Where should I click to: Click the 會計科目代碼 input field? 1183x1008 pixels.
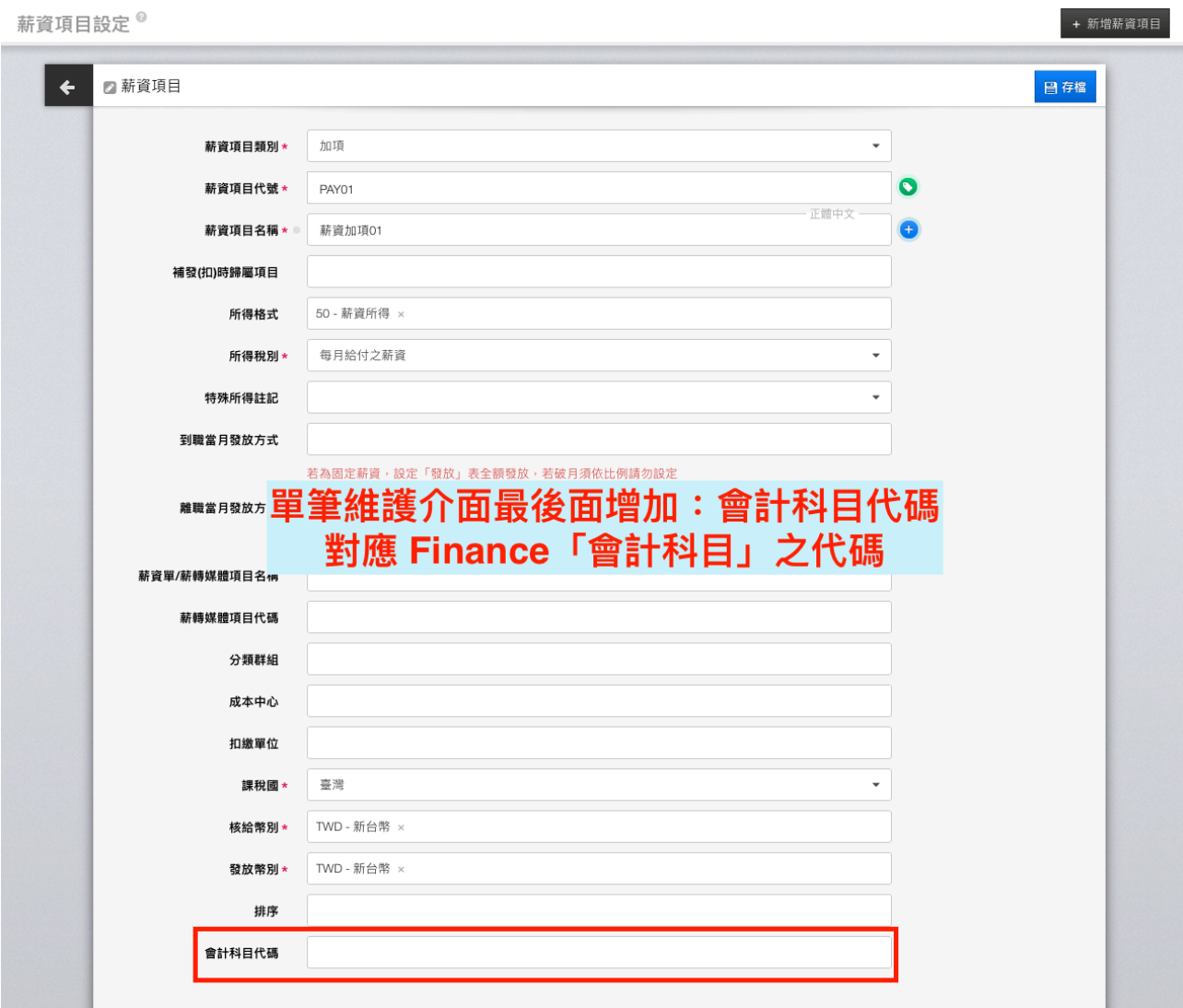[599, 953]
